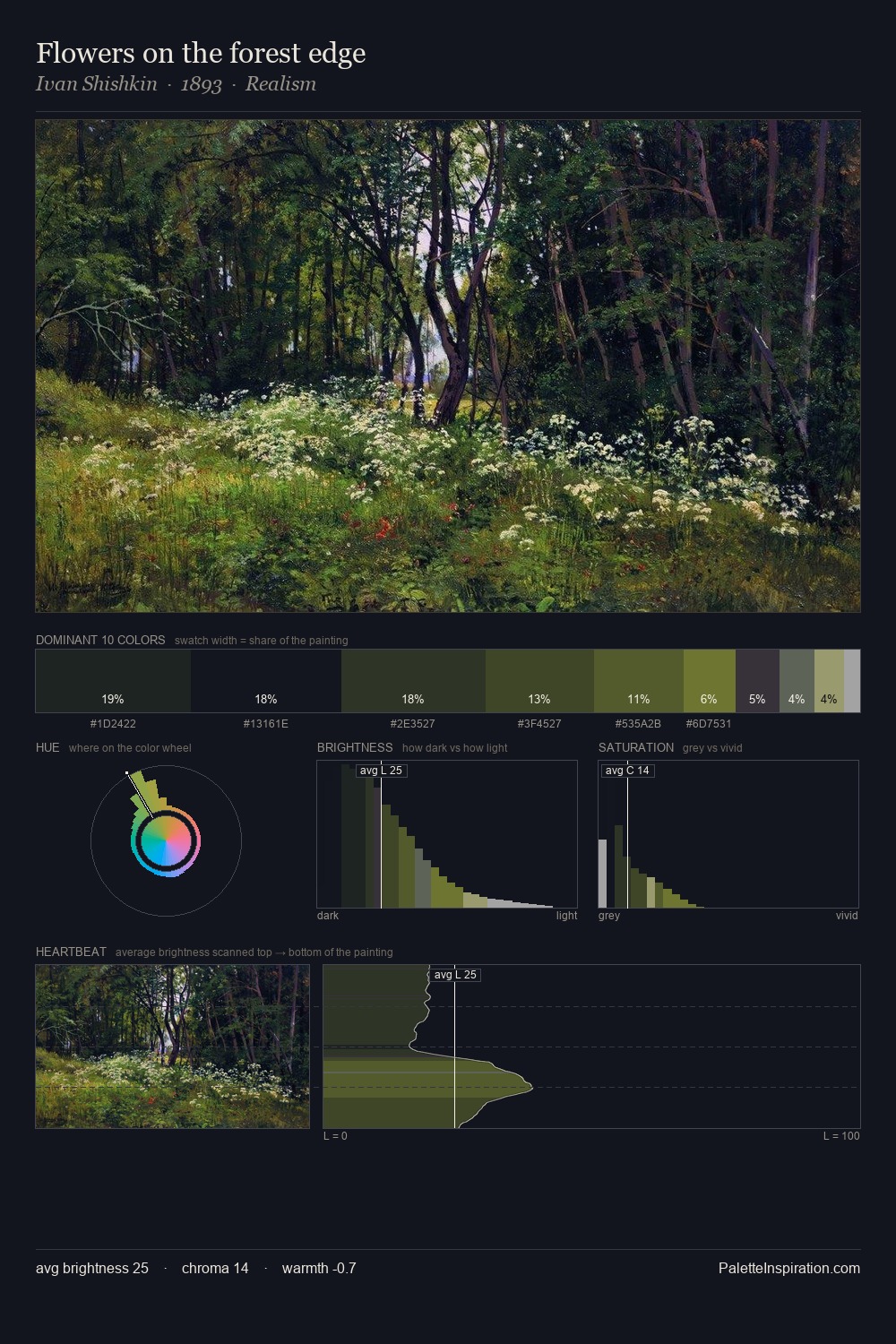This screenshot has height=1344, width=896.
Task: Click hex code label '#535A2B'
Action: coord(638,724)
